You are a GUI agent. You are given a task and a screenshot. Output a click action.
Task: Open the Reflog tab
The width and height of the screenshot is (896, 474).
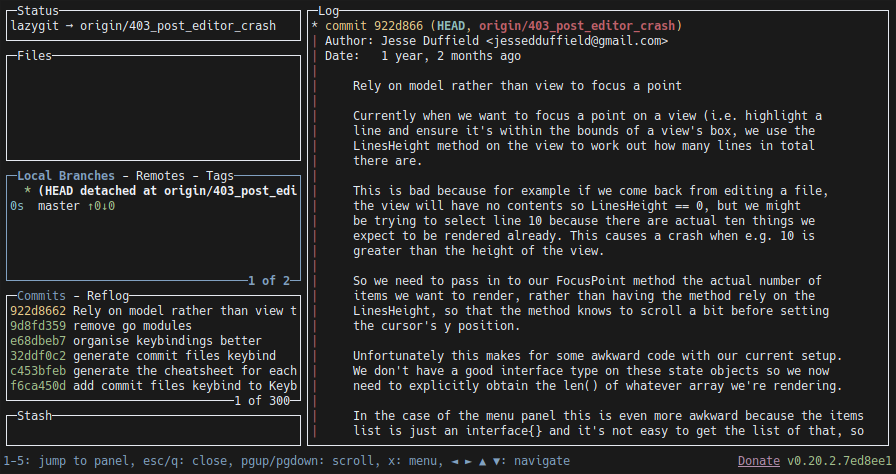point(108,296)
